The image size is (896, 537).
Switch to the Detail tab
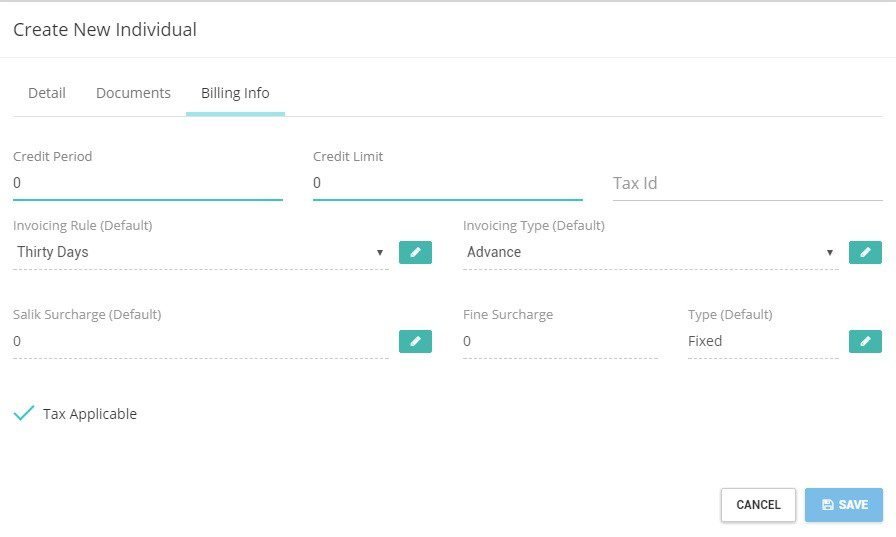point(47,93)
